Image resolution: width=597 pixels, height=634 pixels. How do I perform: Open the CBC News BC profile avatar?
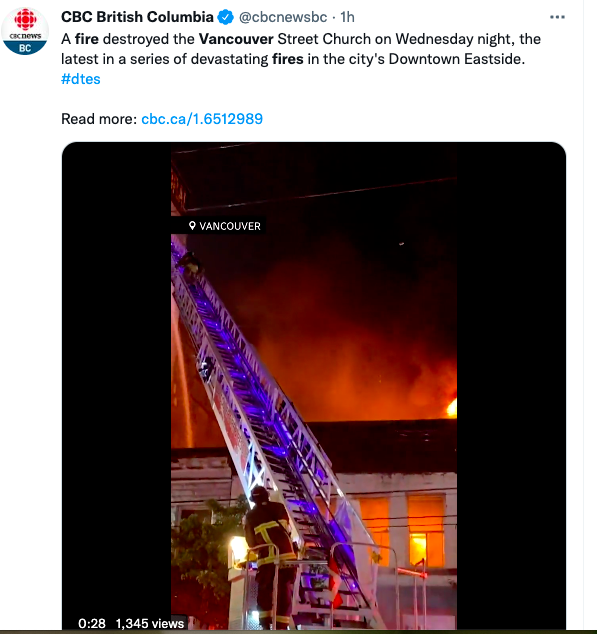[x=25, y=32]
